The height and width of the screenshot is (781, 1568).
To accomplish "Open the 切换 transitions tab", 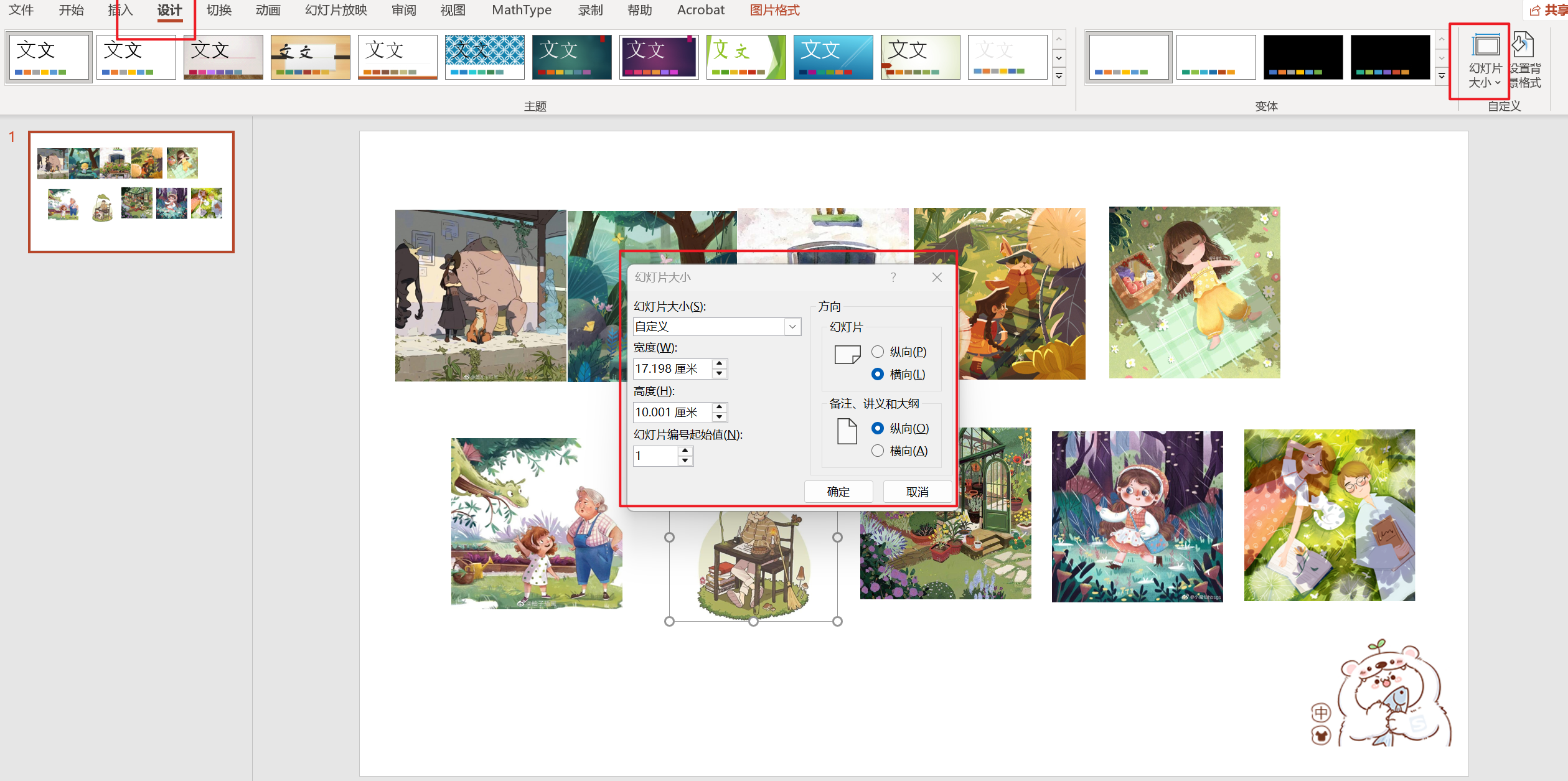I will point(219,10).
